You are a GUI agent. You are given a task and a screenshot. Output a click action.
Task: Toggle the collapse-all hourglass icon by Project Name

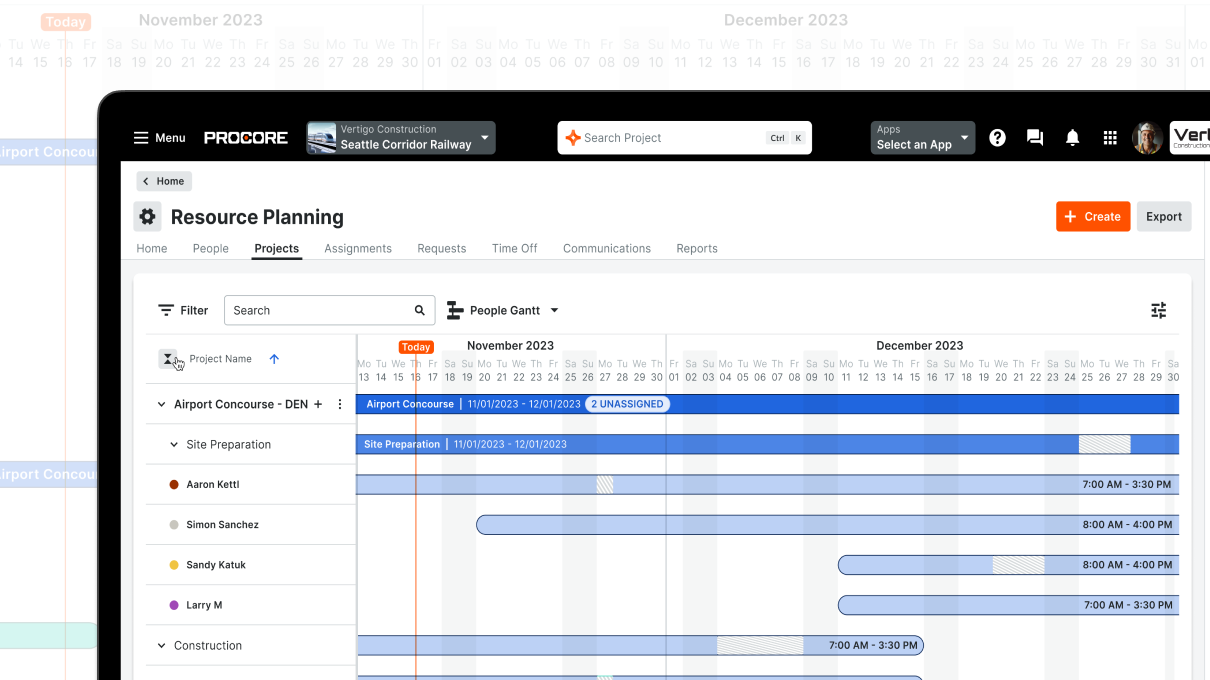tap(168, 358)
